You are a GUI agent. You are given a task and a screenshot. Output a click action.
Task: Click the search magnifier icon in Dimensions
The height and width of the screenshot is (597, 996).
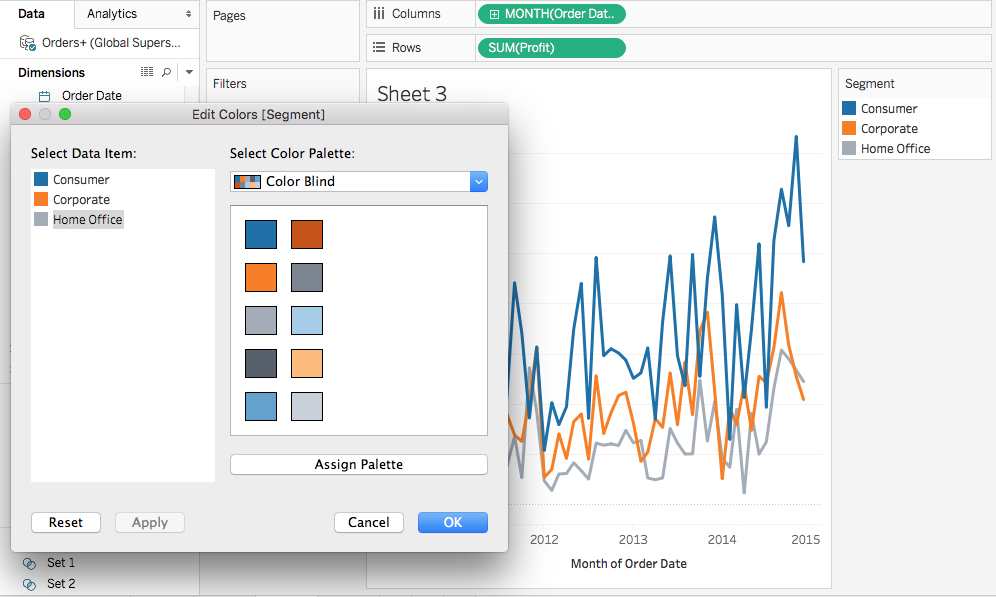166,72
